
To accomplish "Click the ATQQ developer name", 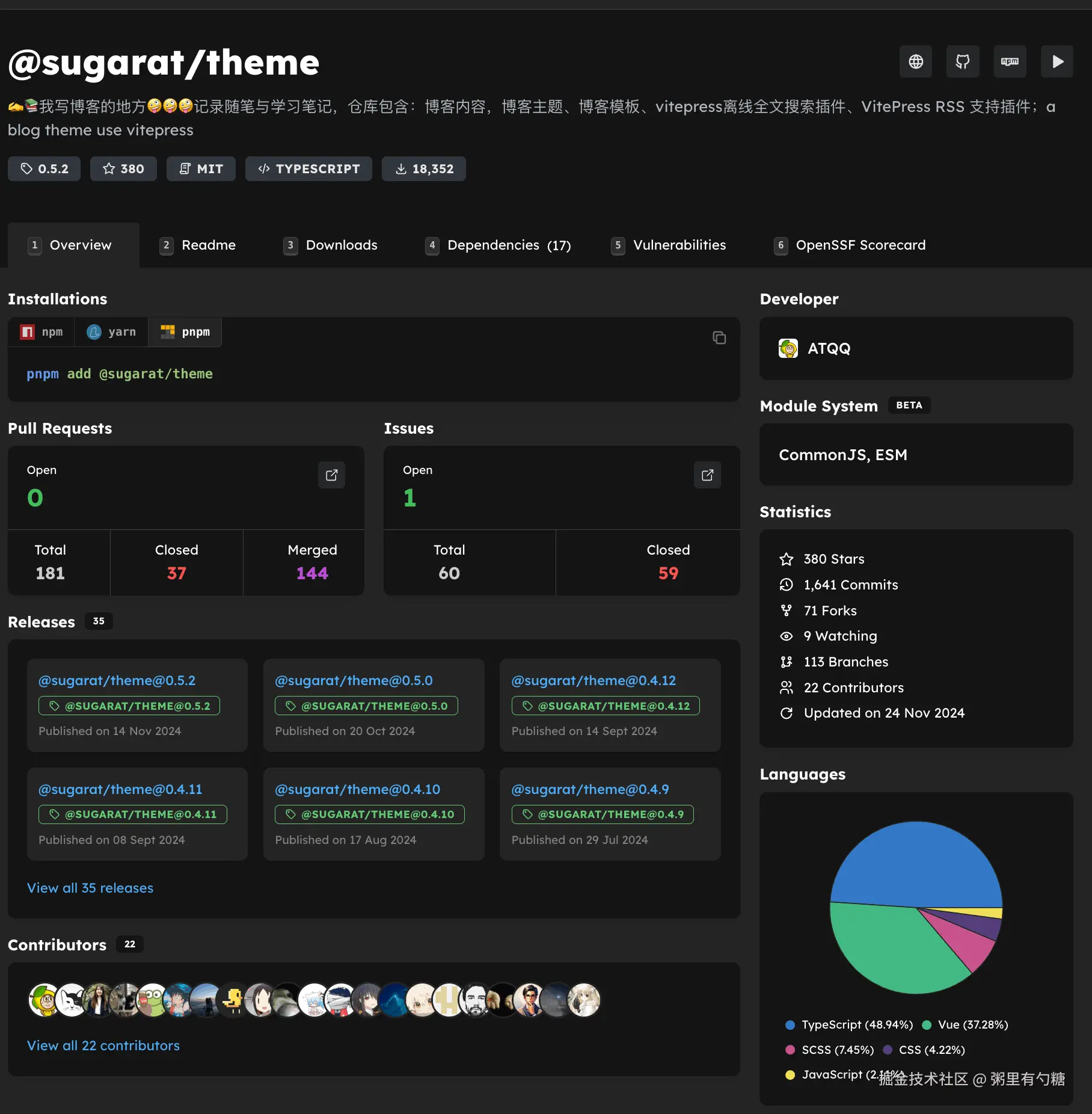I will click(x=829, y=348).
